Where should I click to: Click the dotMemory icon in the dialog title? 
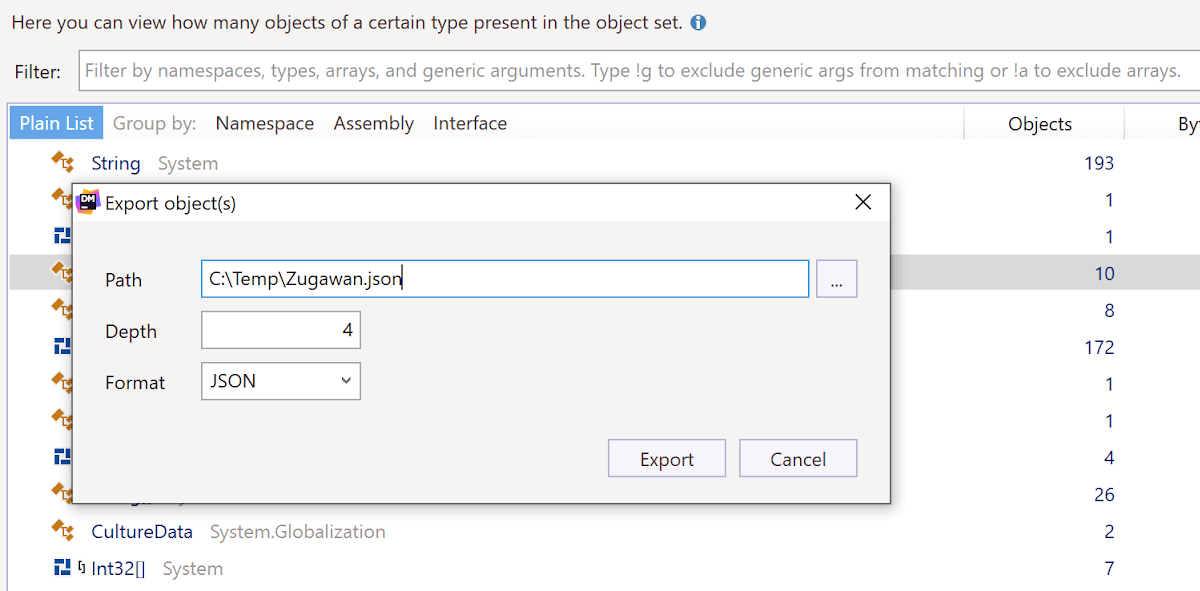coord(88,202)
